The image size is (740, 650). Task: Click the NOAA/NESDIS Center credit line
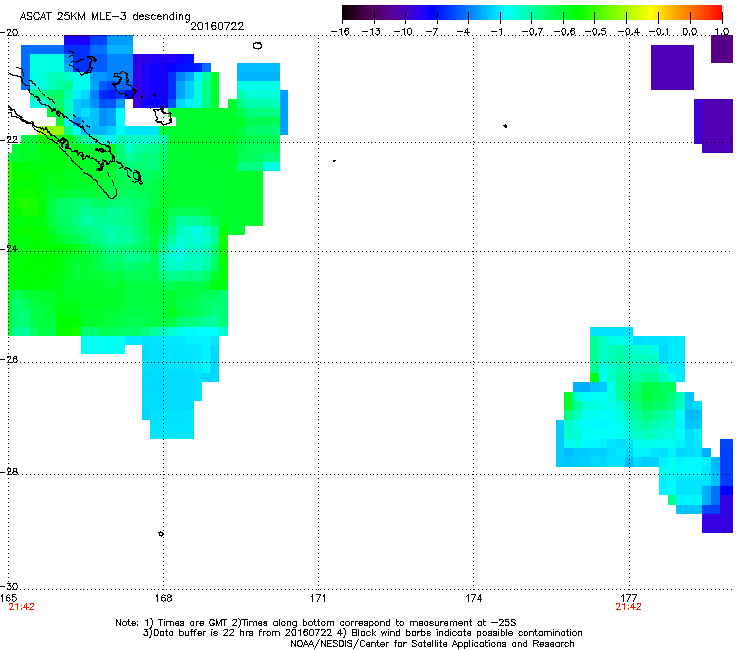[432, 644]
